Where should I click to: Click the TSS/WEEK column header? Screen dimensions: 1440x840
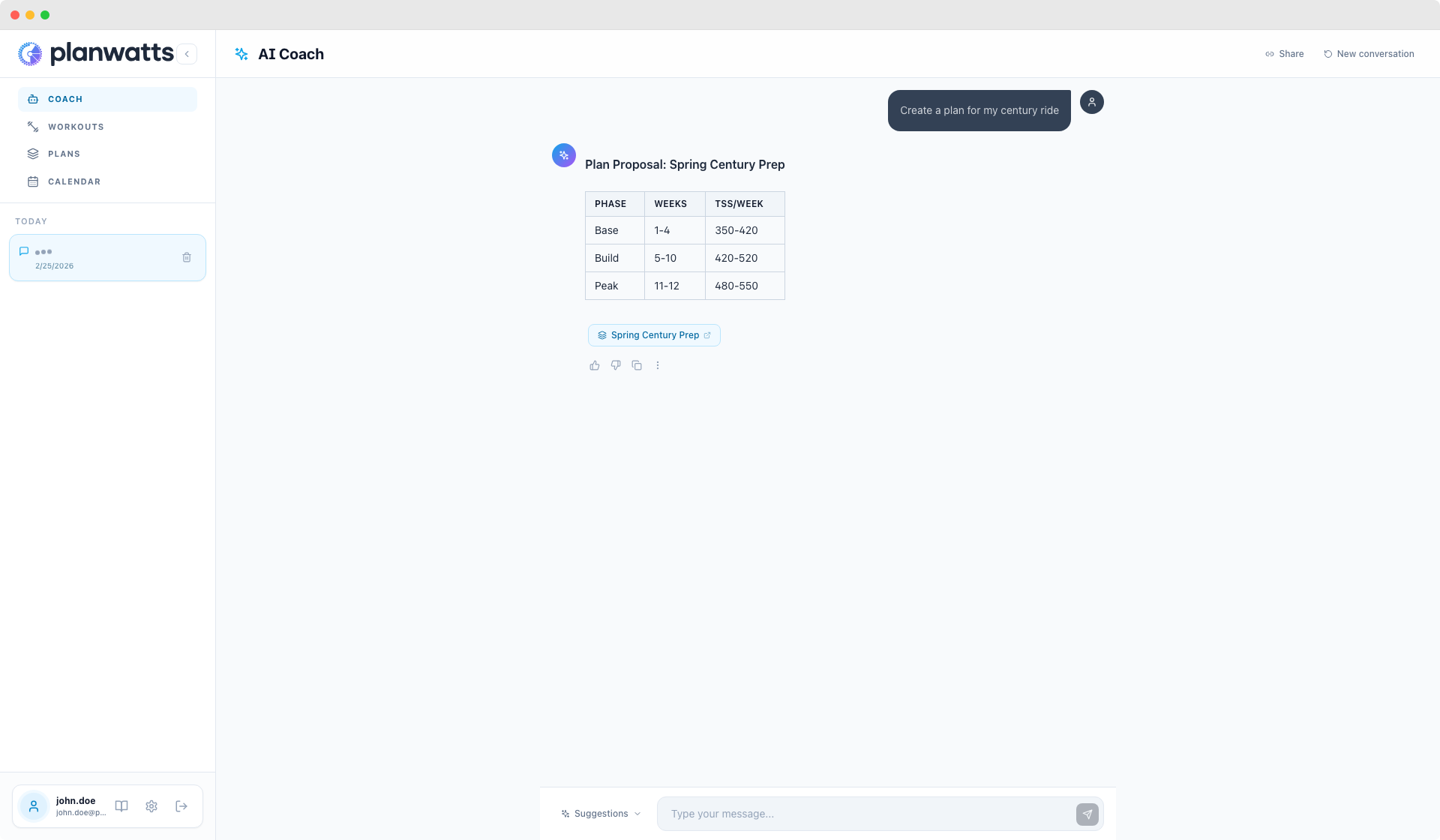pos(745,204)
